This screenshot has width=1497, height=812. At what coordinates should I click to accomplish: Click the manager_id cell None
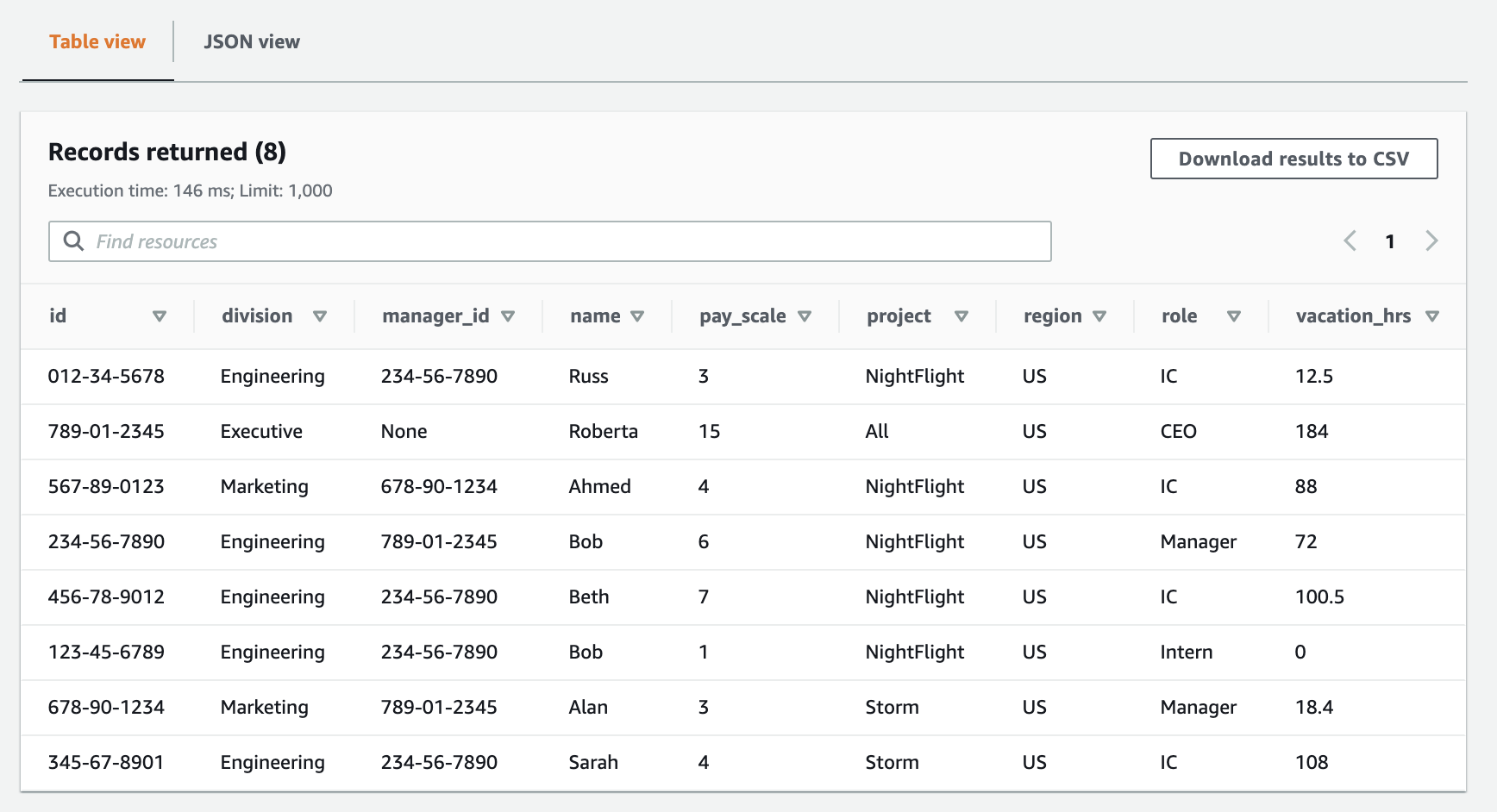coord(404,431)
